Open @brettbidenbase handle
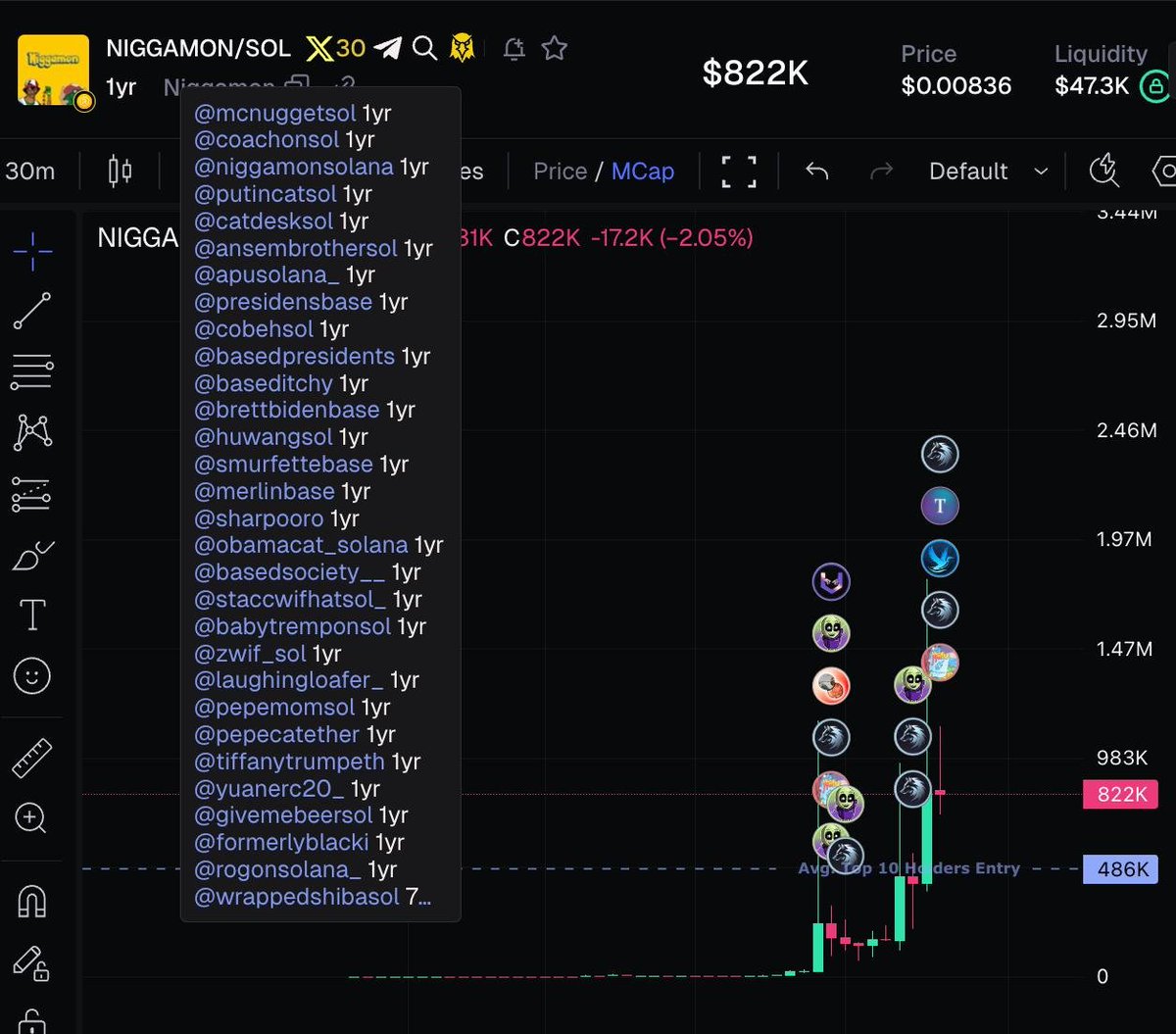 [287, 411]
